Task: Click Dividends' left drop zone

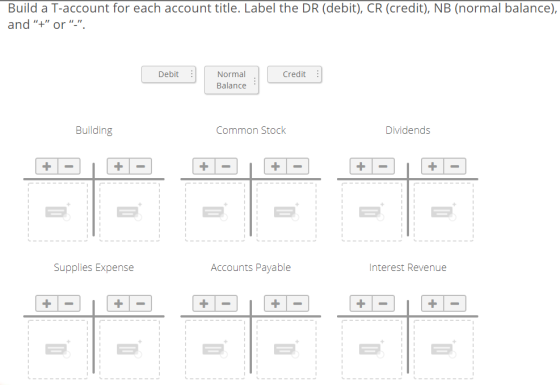Action: click(372, 212)
